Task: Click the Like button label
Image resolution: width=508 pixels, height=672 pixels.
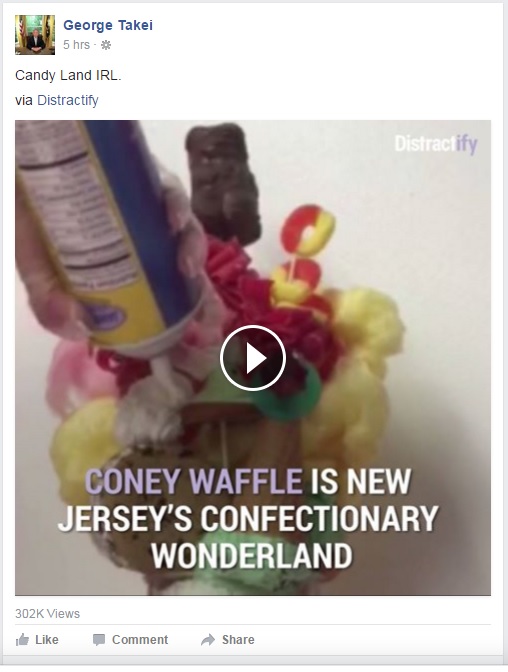Action: 47,640
